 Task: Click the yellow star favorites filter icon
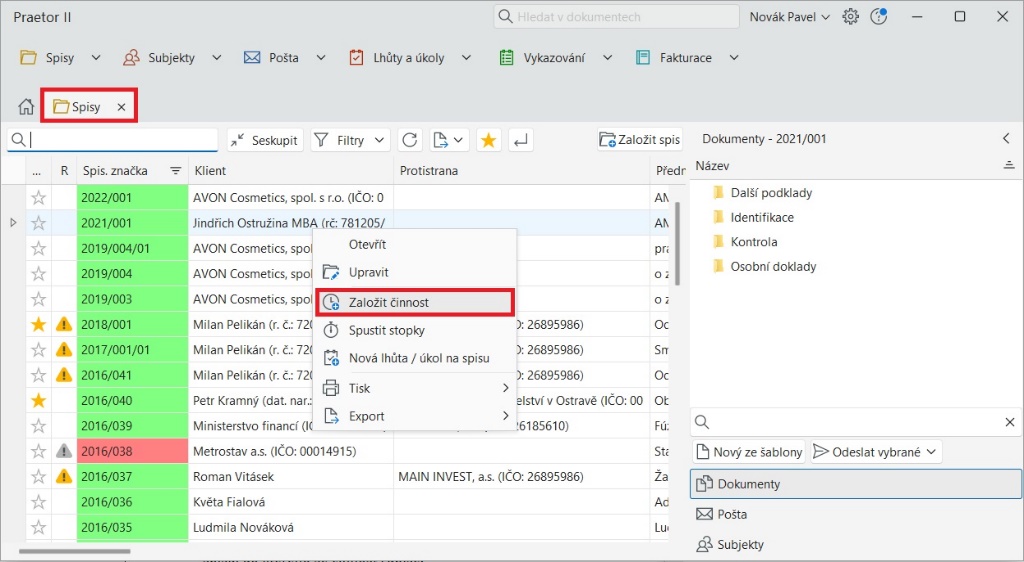coord(488,141)
